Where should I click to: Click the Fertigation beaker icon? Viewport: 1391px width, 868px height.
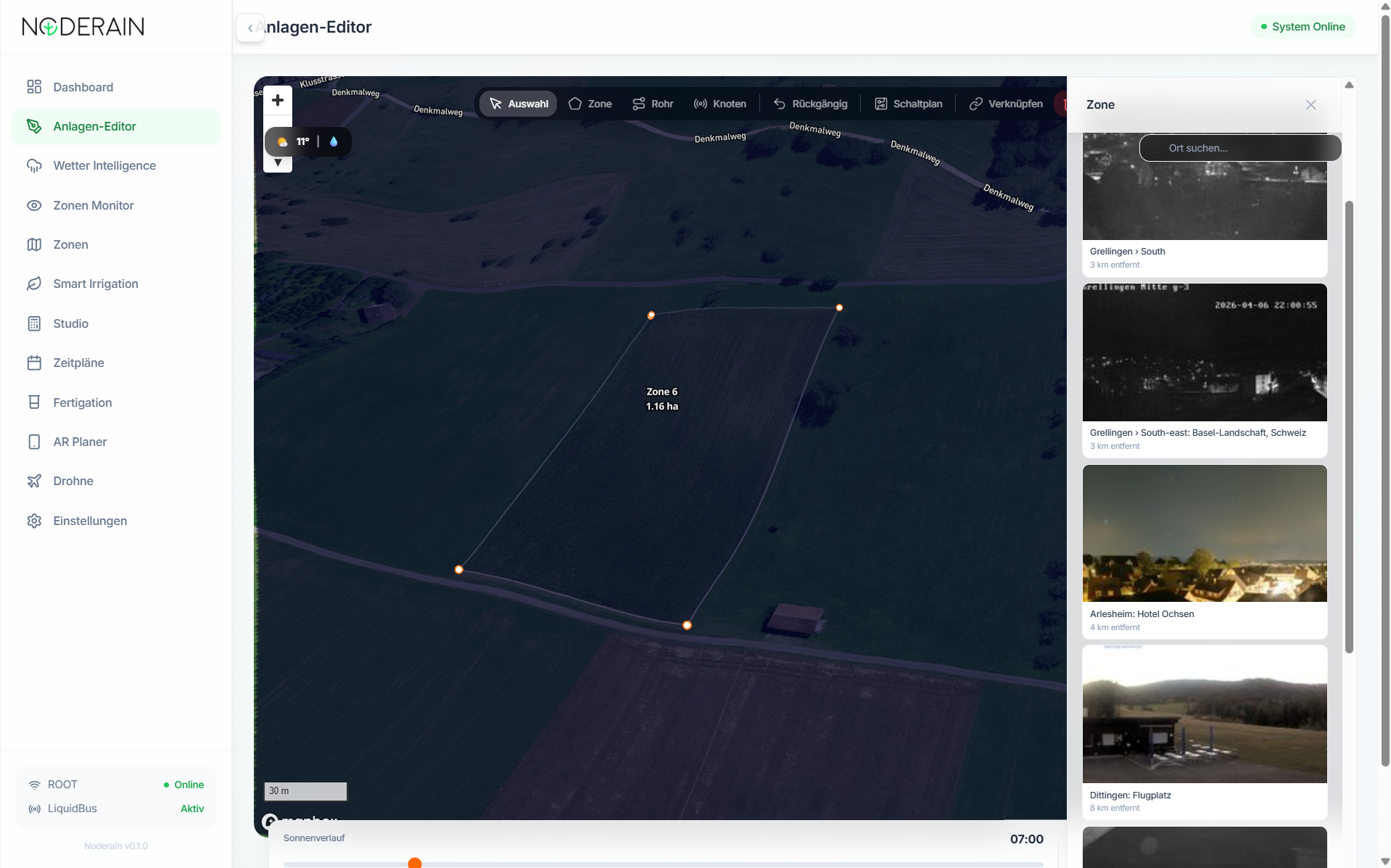point(34,402)
